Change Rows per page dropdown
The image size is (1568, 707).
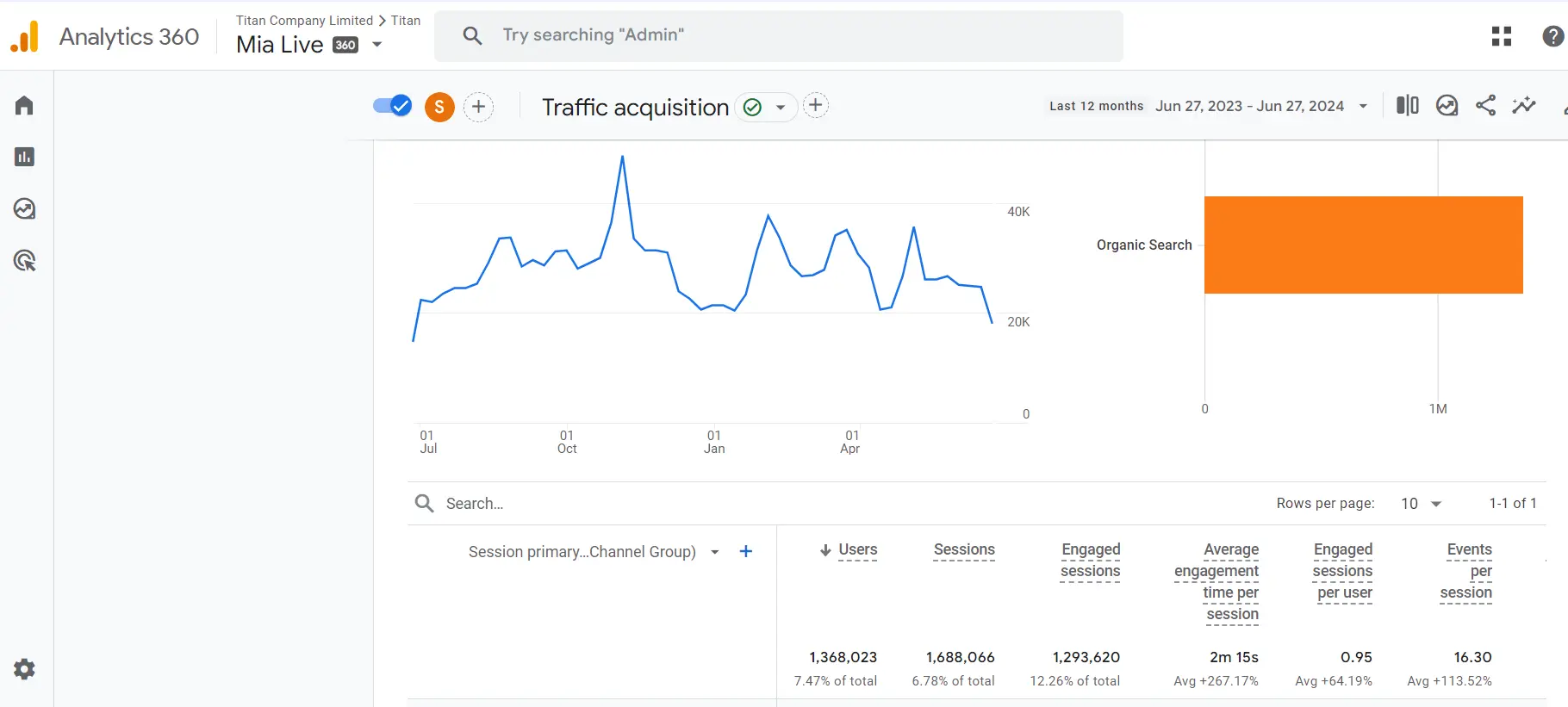[x=1422, y=503]
